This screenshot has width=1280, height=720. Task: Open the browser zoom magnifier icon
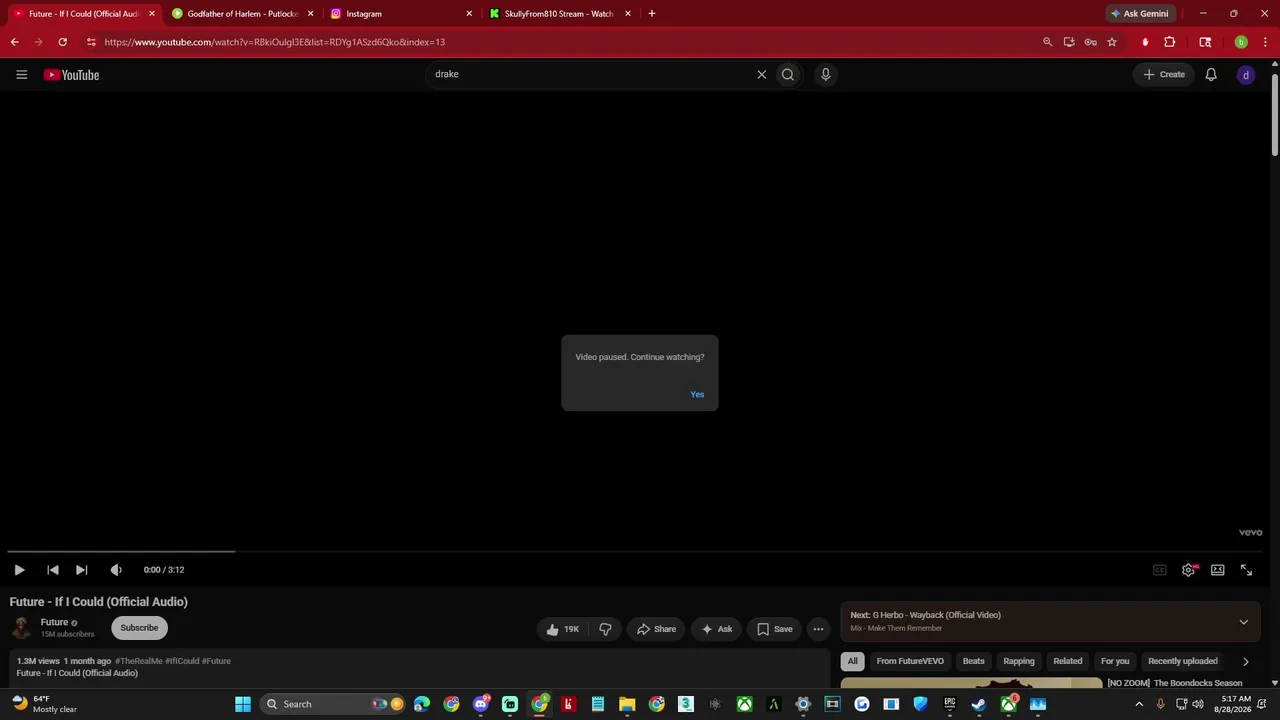pos(1047,42)
